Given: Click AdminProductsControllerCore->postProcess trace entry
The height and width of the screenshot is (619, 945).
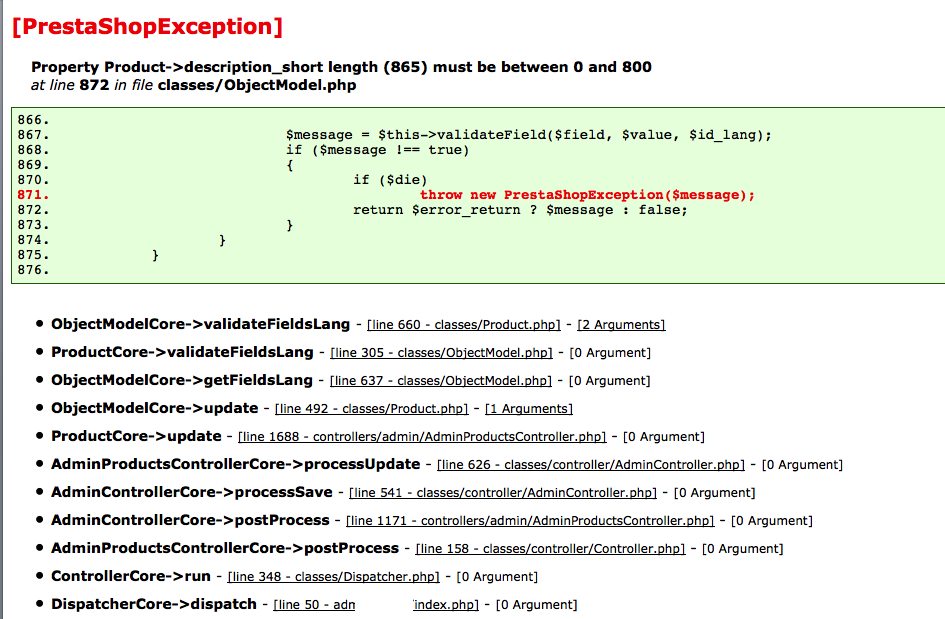Looking at the screenshot, I should click(225, 548).
